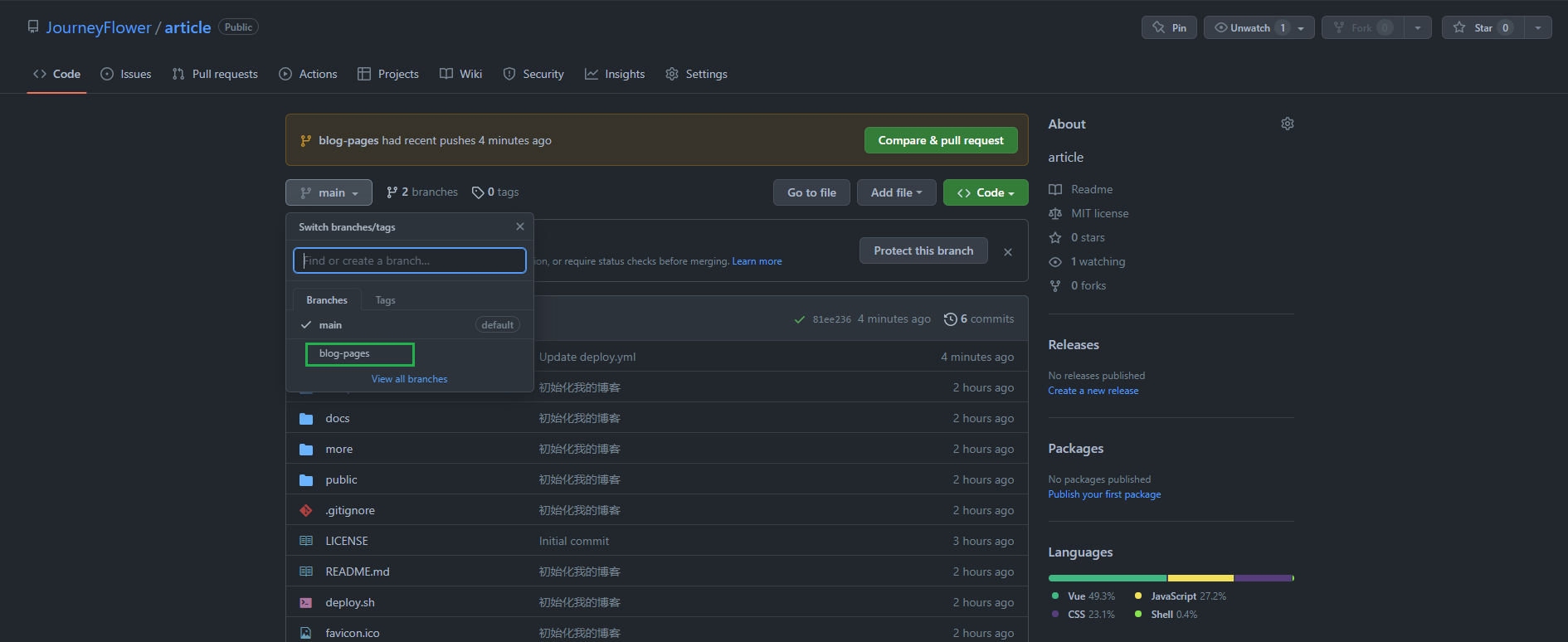Open the Unwatch dropdown
The height and width of the screenshot is (642, 1568).
pyautogui.click(x=1259, y=27)
